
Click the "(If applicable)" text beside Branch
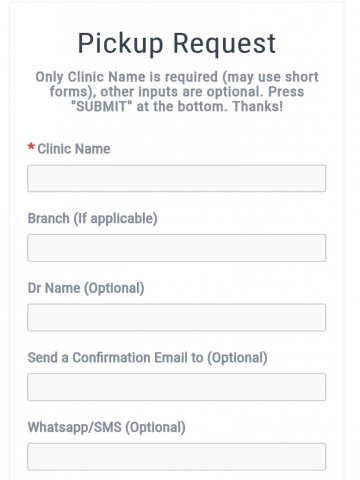coord(115,219)
